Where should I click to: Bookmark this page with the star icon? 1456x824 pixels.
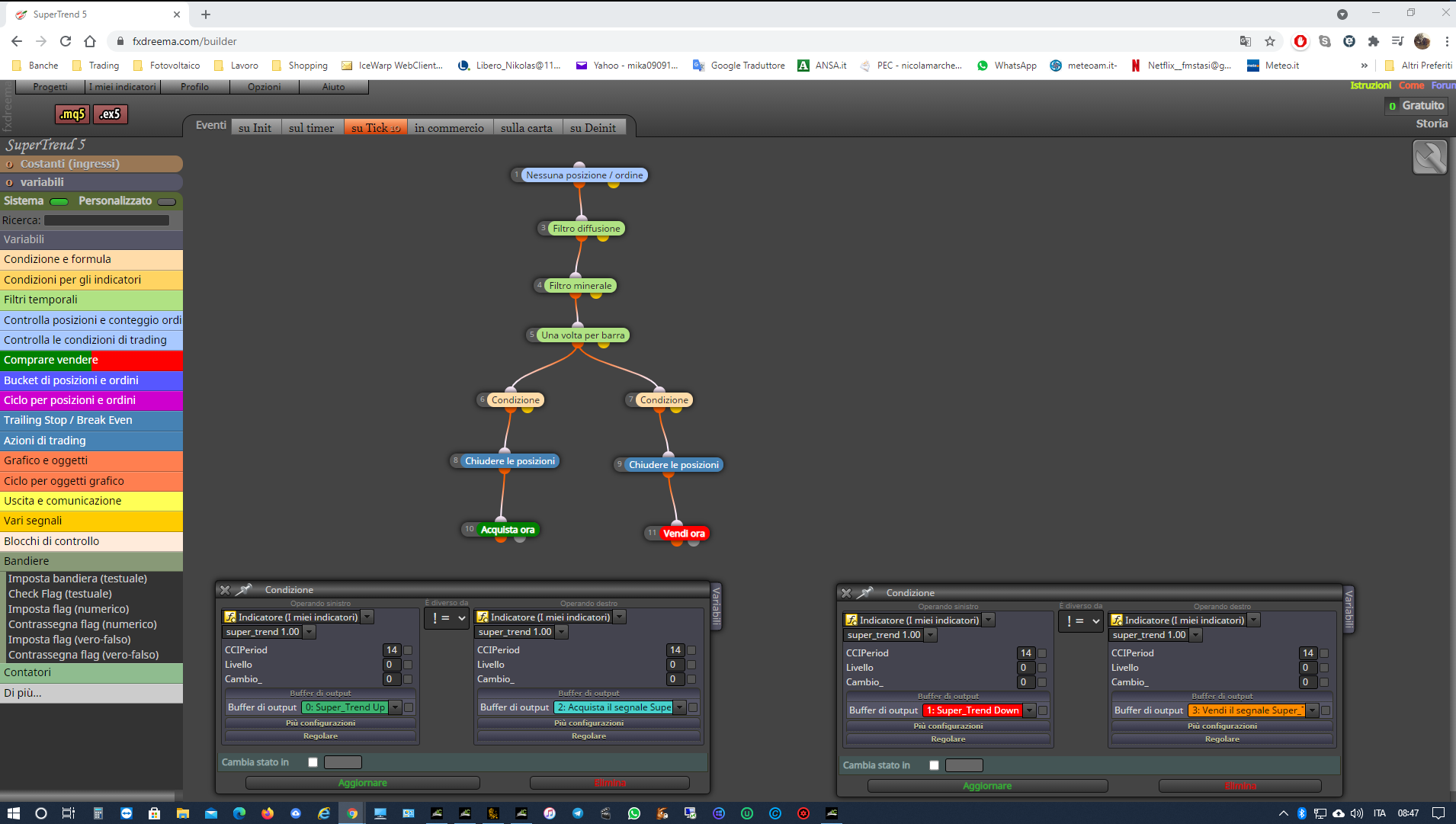click(x=1270, y=41)
